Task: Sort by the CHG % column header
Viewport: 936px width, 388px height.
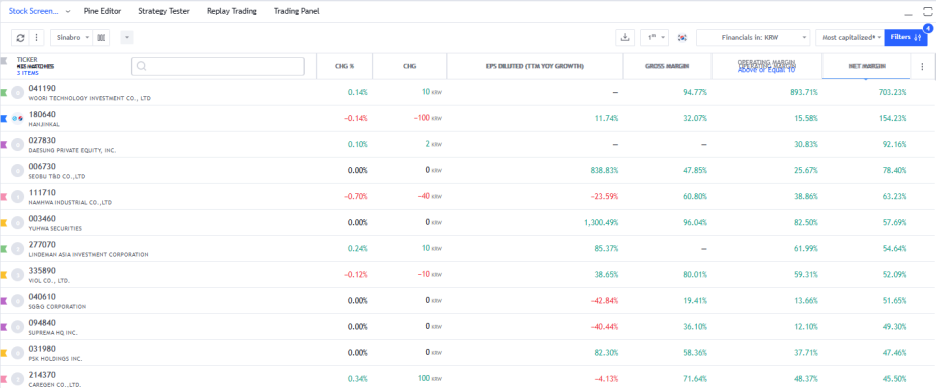Action: [344, 66]
